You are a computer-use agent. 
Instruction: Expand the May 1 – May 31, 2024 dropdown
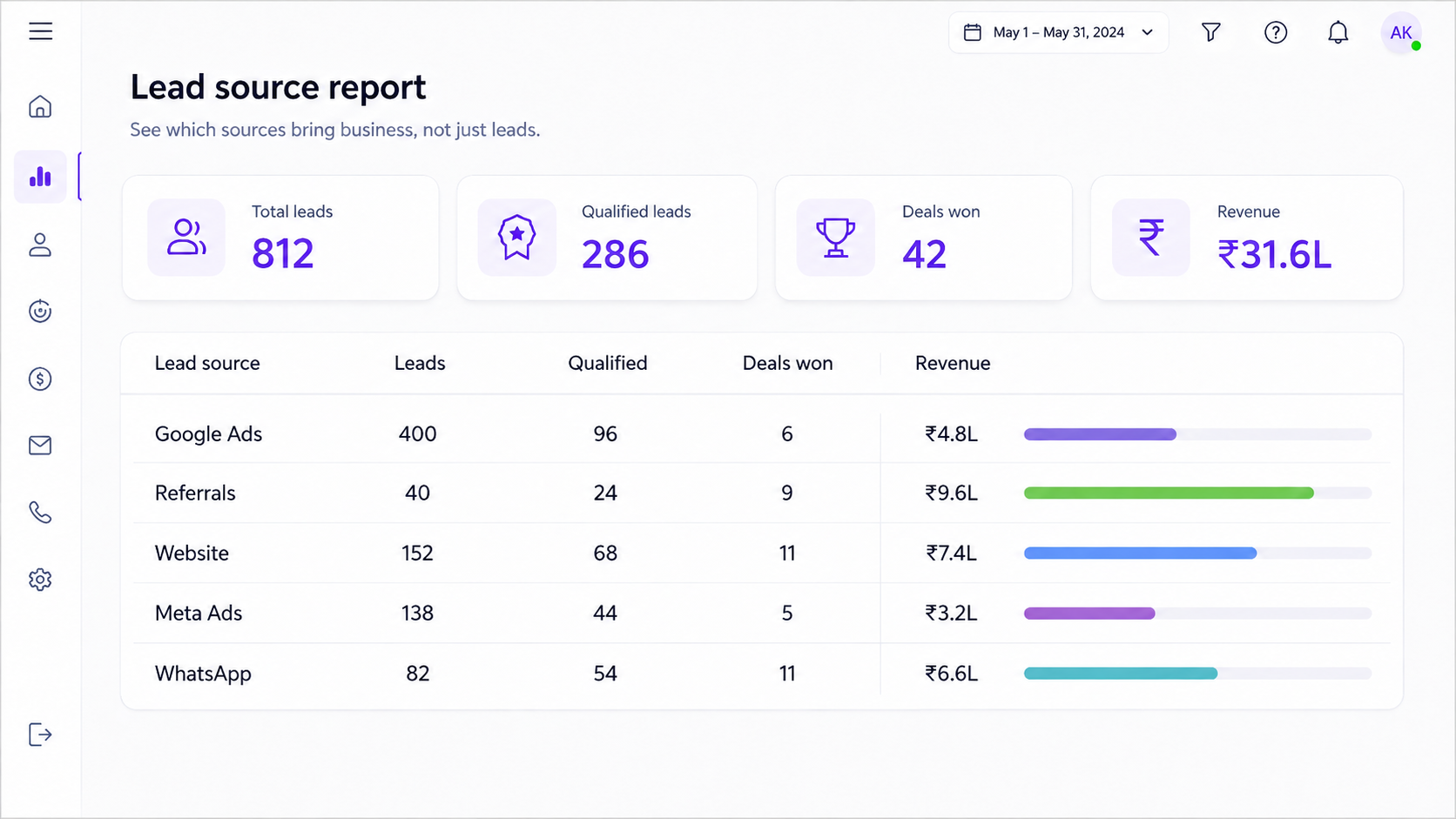1059,32
